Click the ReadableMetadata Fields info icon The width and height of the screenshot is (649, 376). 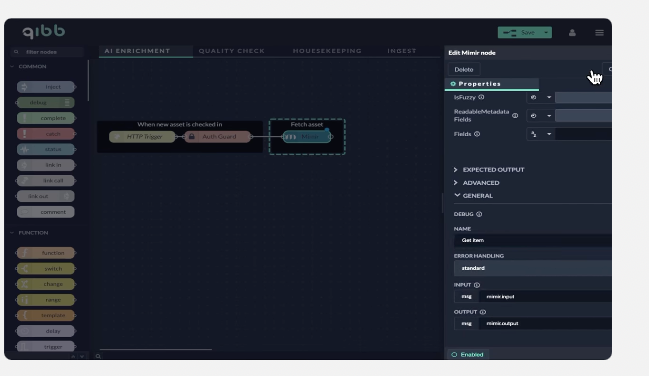[x=515, y=116]
